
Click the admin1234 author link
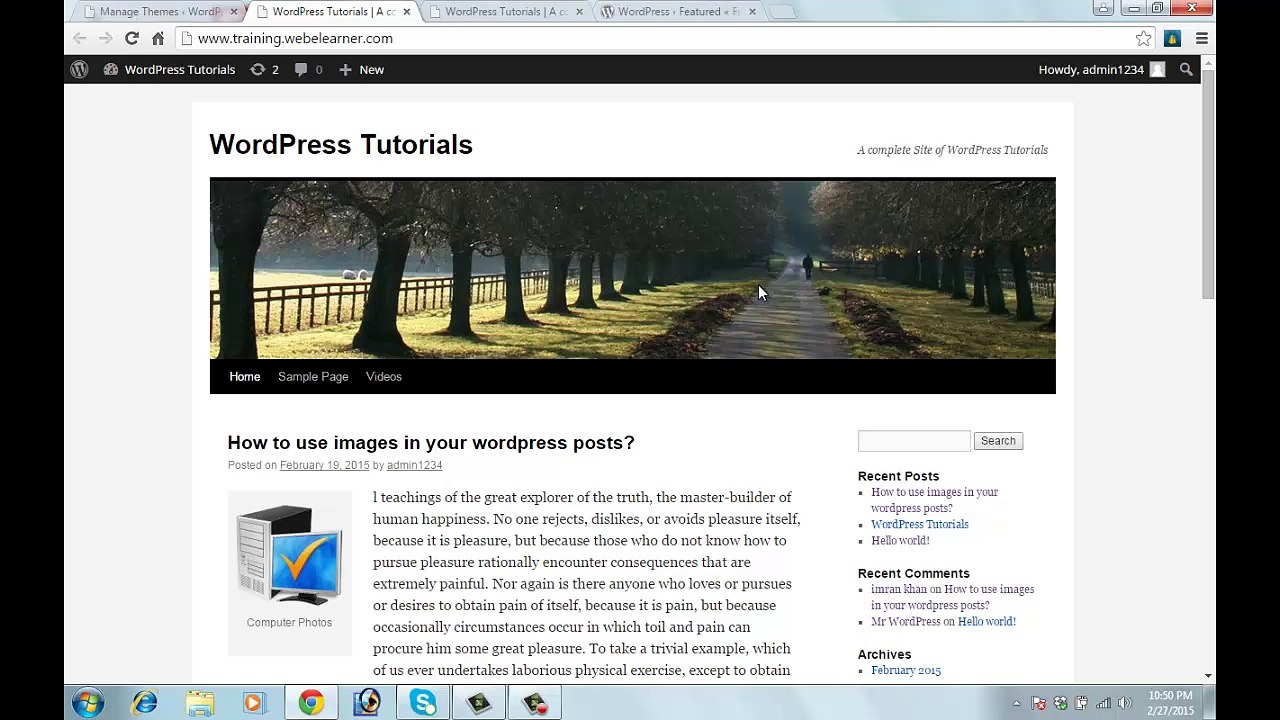click(x=414, y=465)
